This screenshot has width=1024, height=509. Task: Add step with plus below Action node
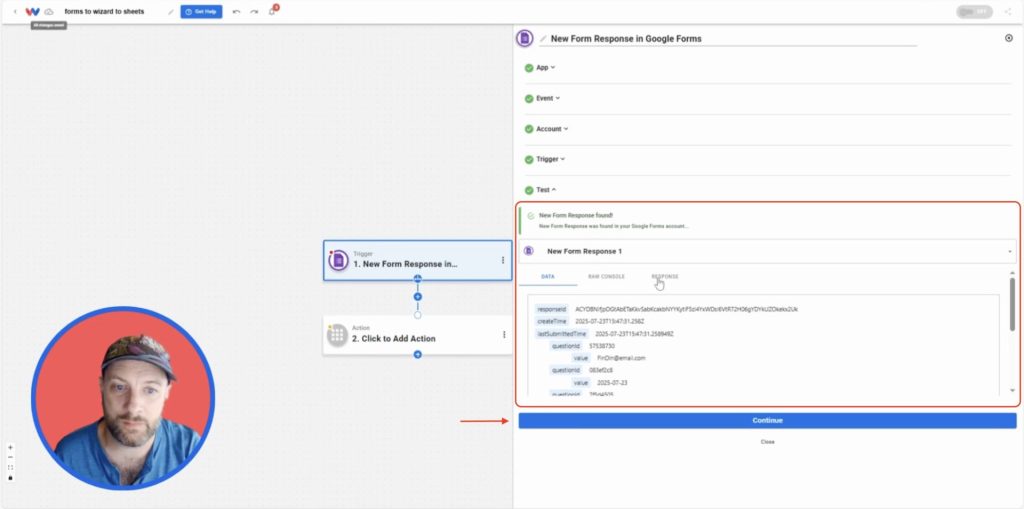[x=418, y=355]
